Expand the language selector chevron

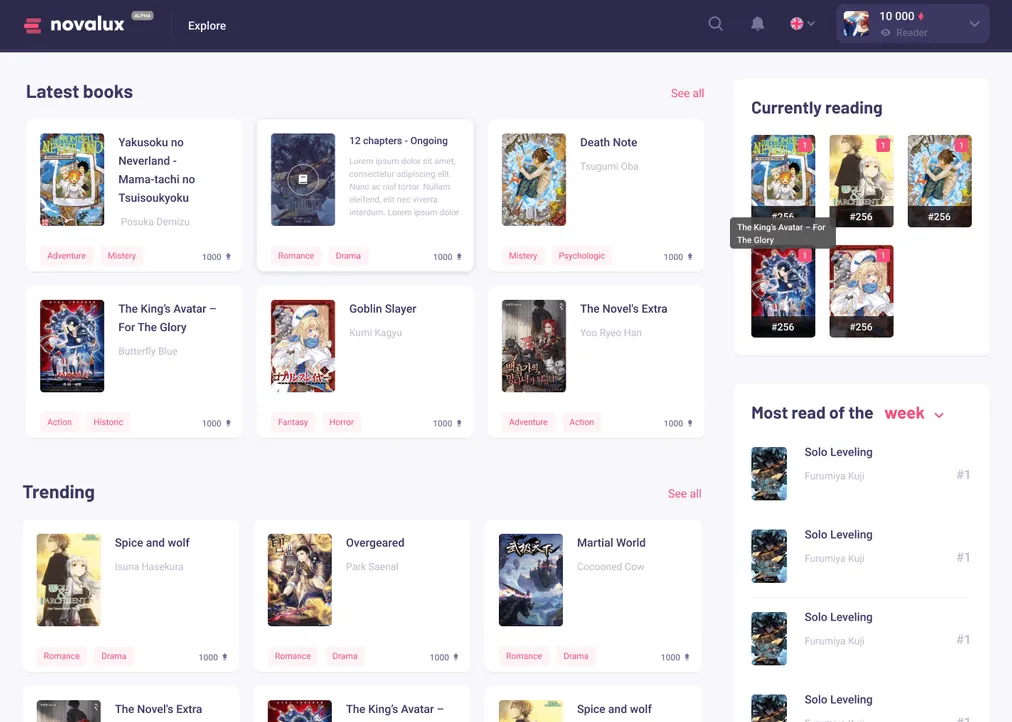812,23
